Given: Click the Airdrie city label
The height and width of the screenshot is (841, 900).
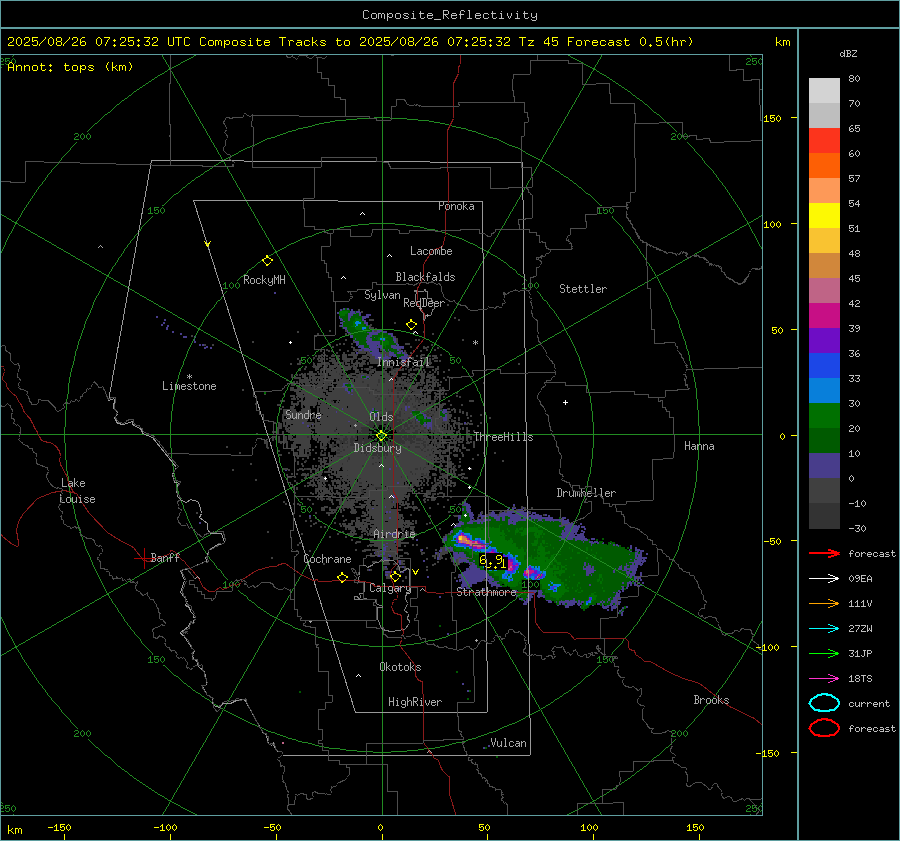Looking at the screenshot, I should [x=394, y=534].
